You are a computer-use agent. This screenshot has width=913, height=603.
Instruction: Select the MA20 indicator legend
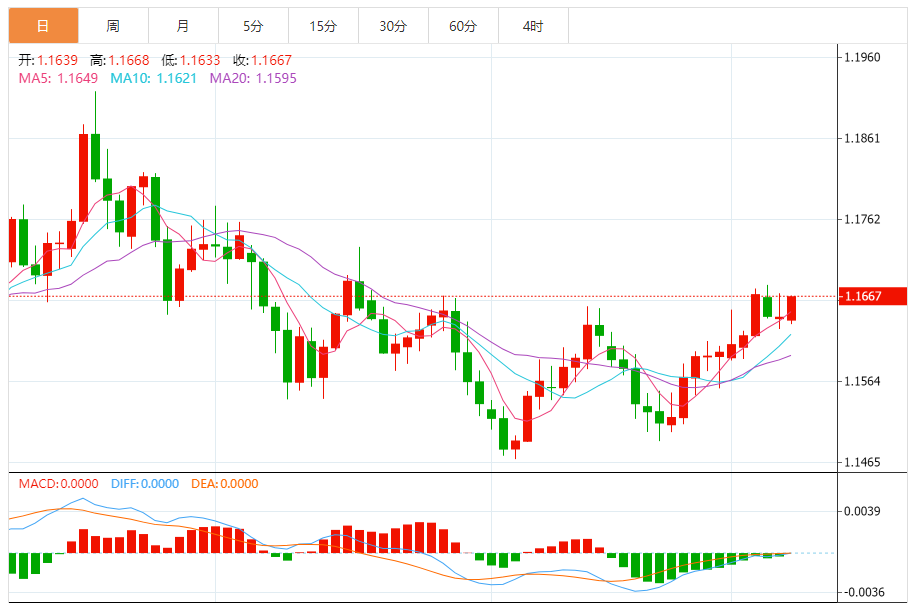pos(253,78)
